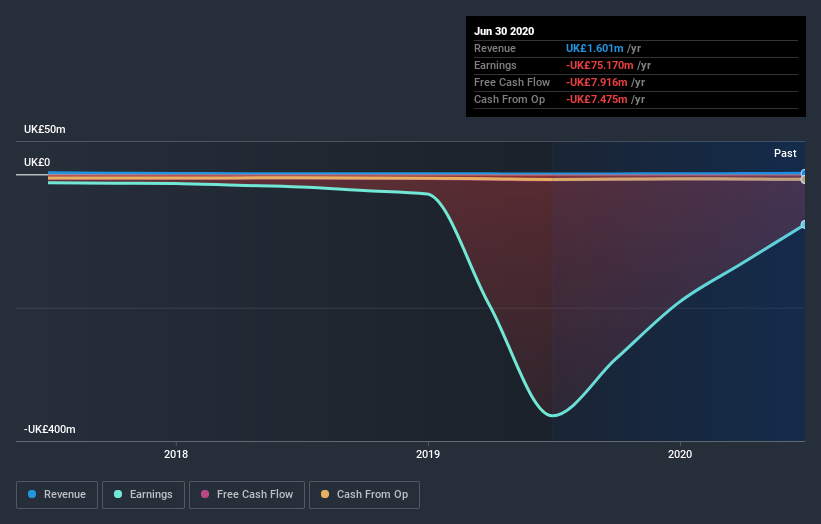This screenshot has height=524, width=821.
Task: Click the 'Cash From Op' label in tooltip
Action: tap(509, 99)
